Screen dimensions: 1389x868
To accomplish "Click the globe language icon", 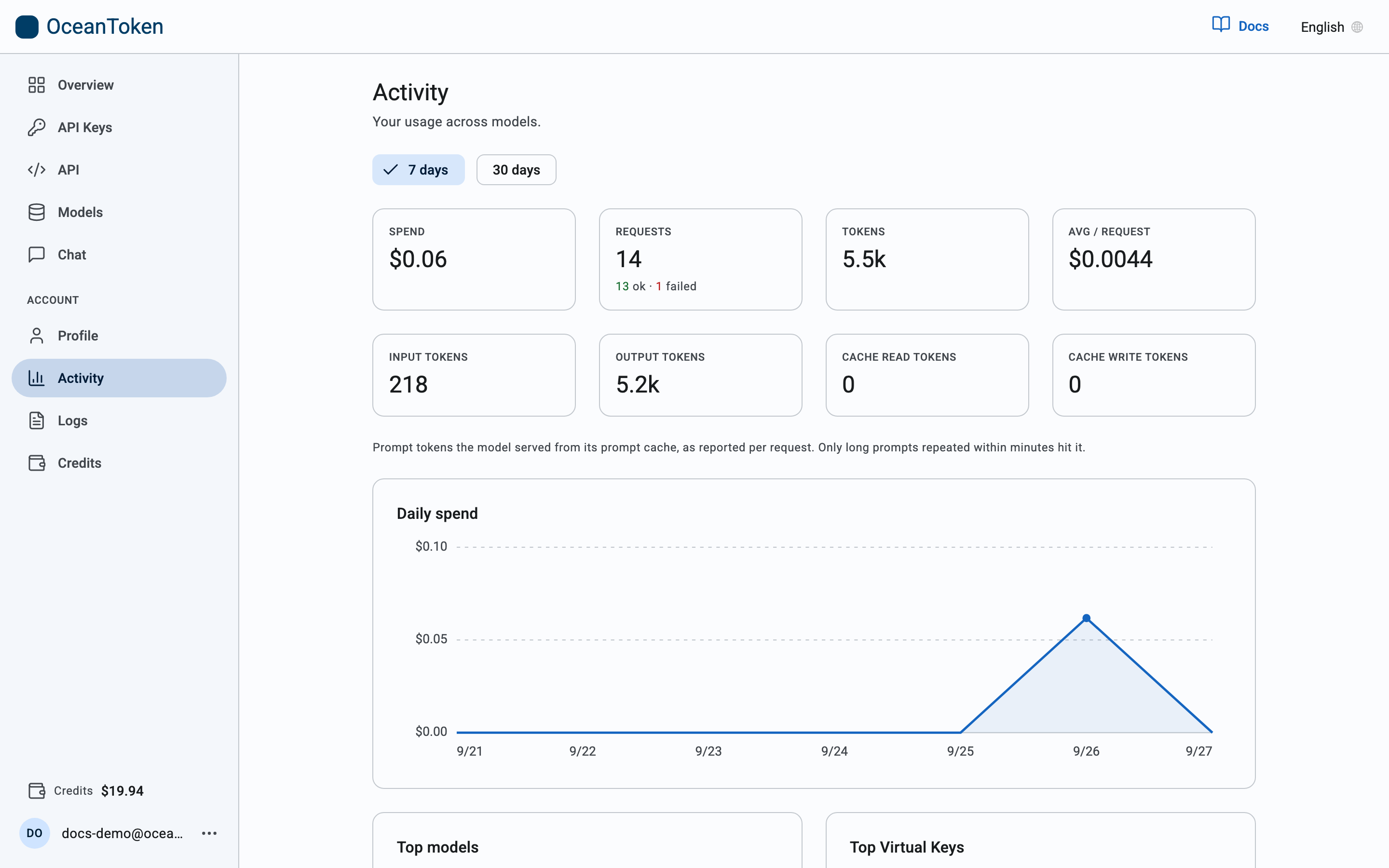I will coord(1357,27).
